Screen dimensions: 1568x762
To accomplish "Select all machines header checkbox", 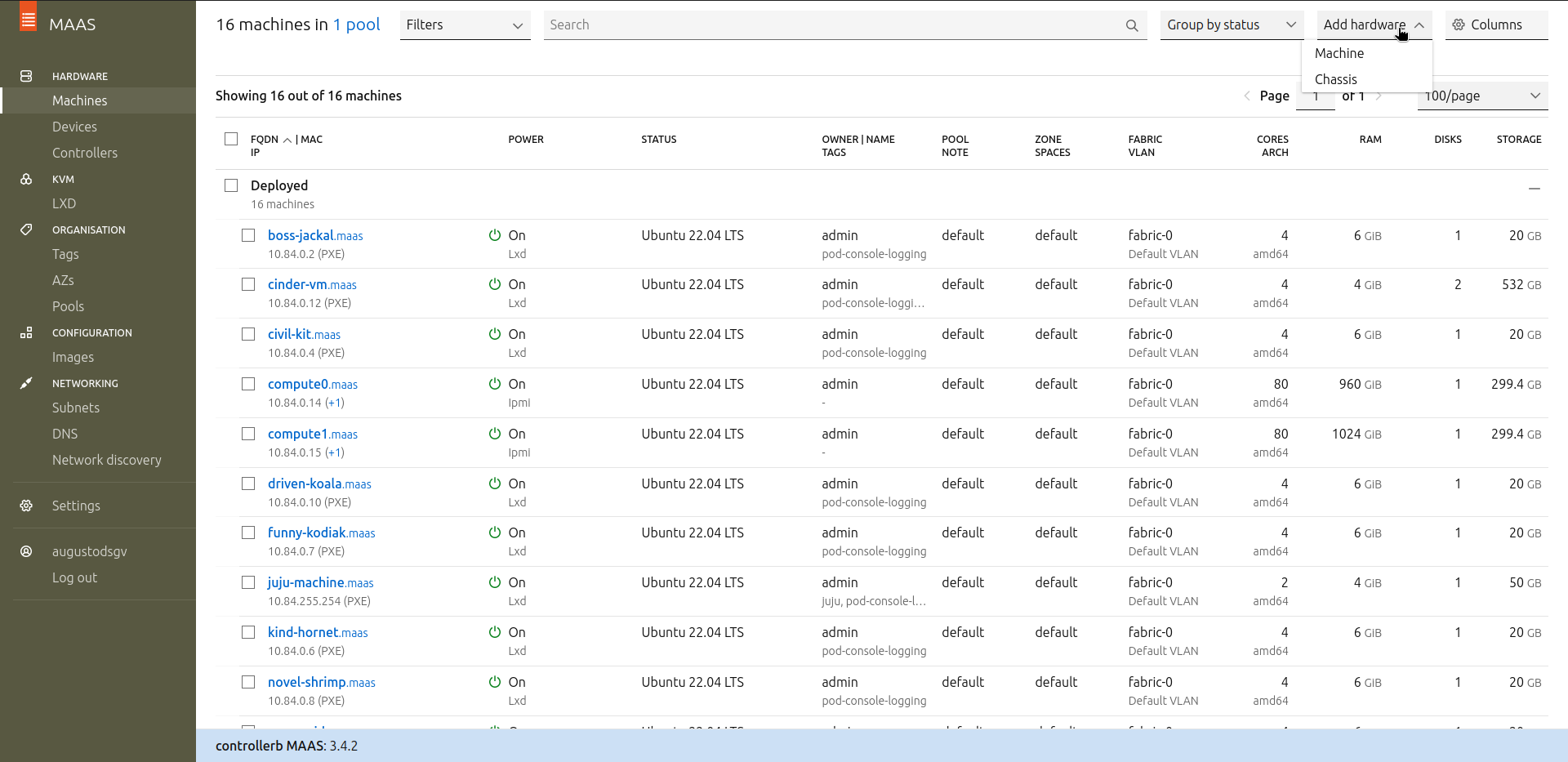I will [x=231, y=139].
